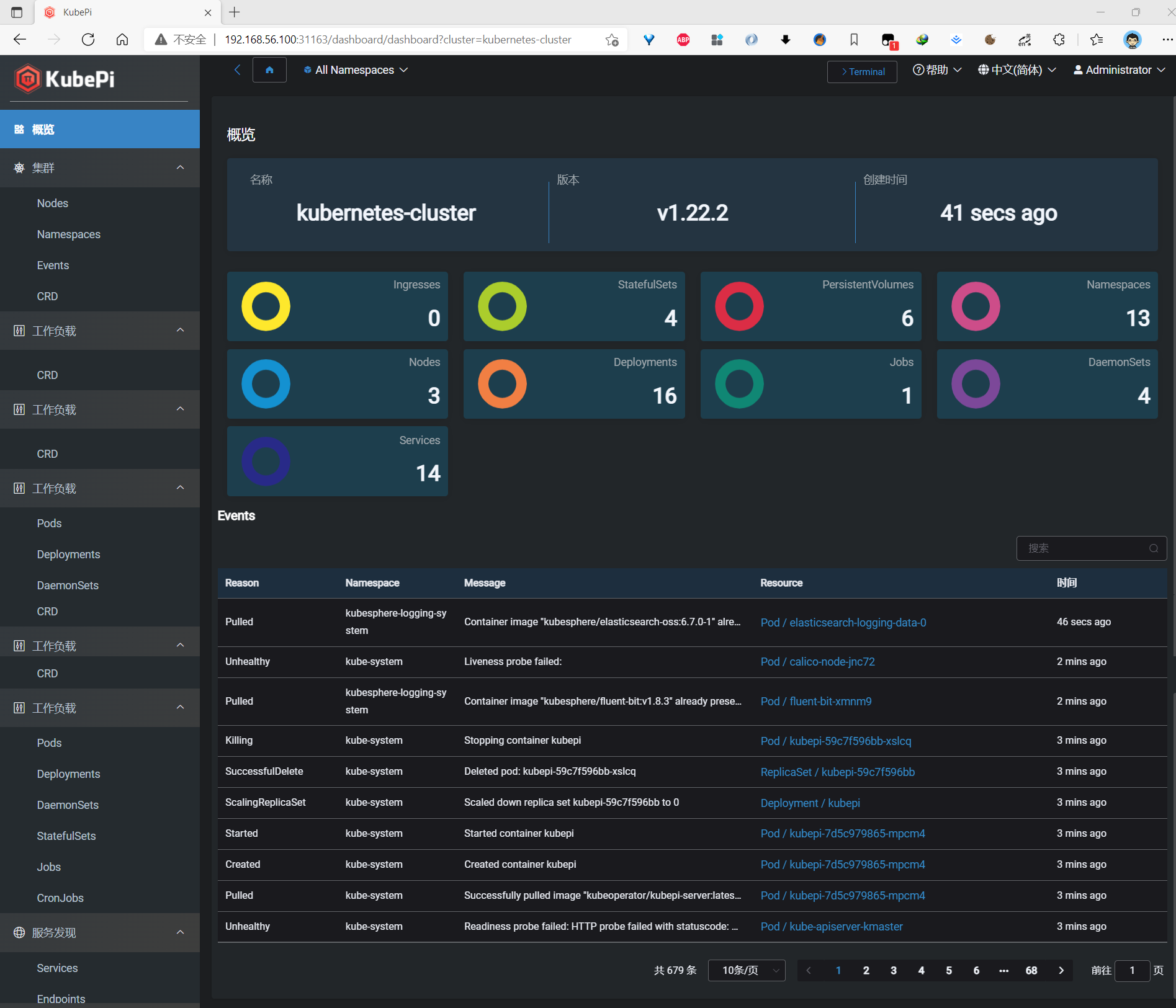The image size is (1176, 1008).
Task: Collapse the 集群 sidebar section
Action: click(x=100, y=167)
